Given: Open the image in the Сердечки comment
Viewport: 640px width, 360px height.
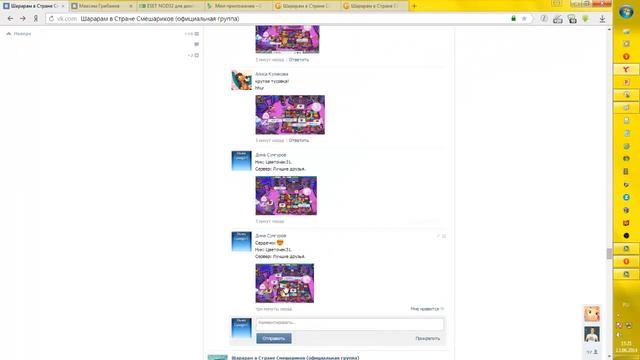Looking at the screenshot, I should click(285, 283).
